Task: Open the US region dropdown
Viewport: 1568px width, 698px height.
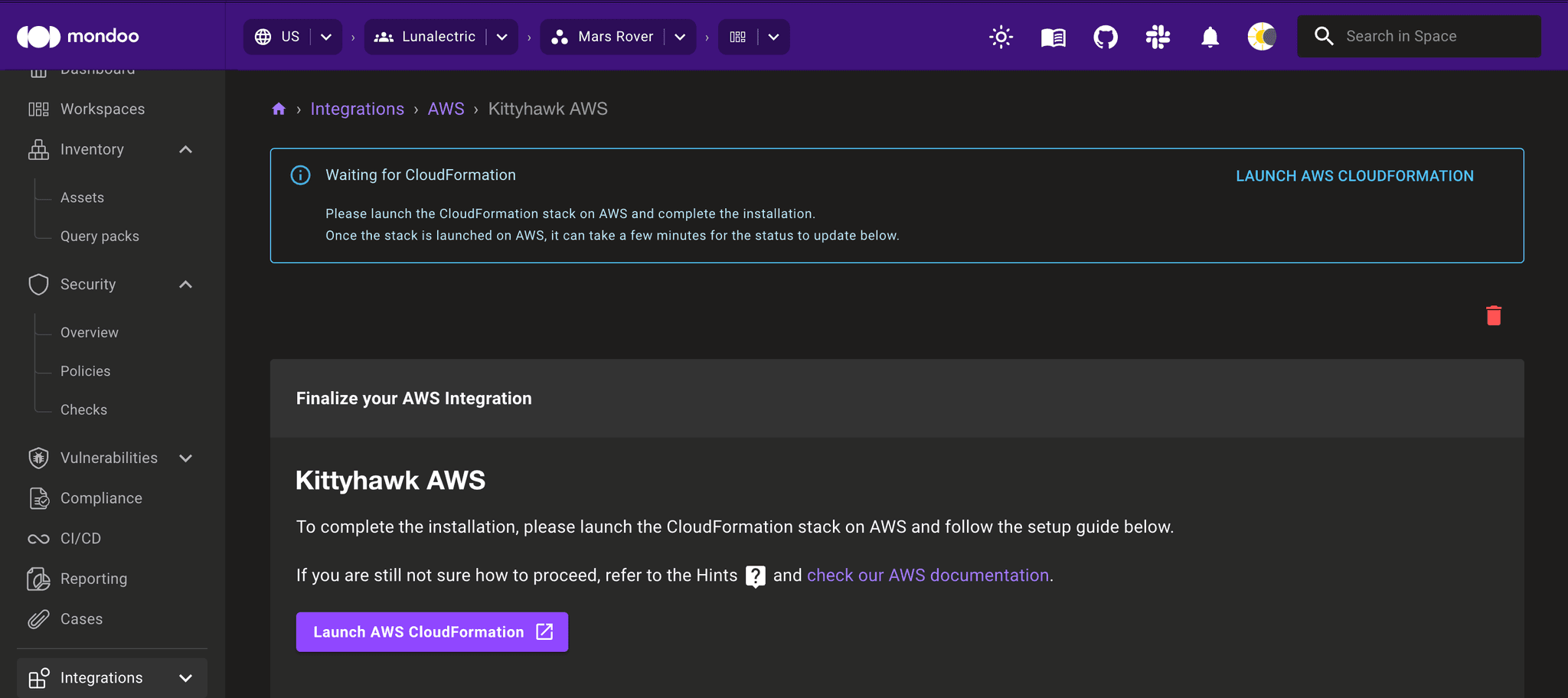Action: click(x=325, y=36)
